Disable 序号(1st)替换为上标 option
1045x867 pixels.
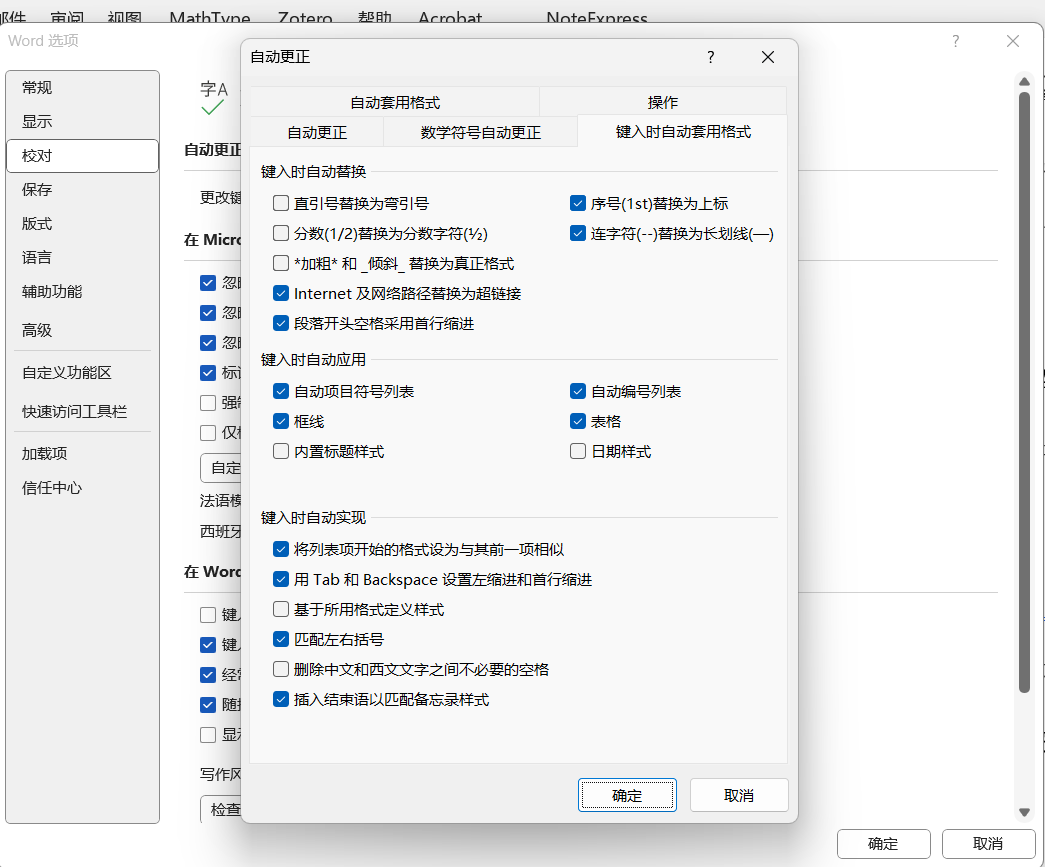578,202
